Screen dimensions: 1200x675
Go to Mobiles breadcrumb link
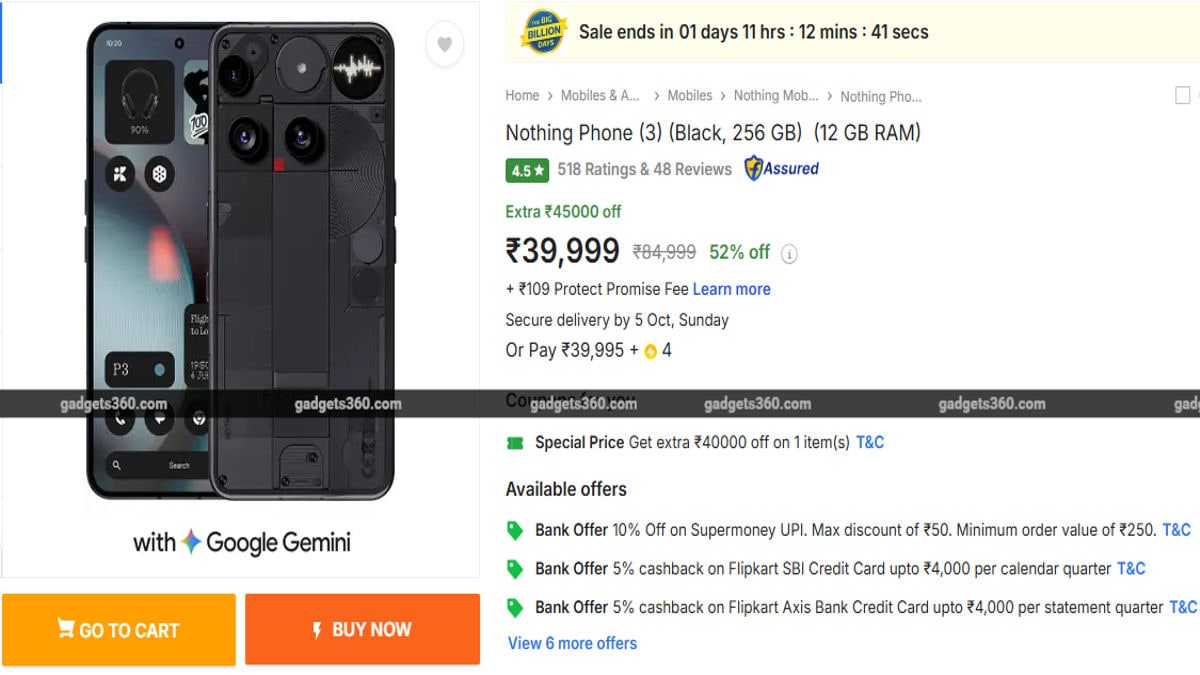(x=690, y=96)
